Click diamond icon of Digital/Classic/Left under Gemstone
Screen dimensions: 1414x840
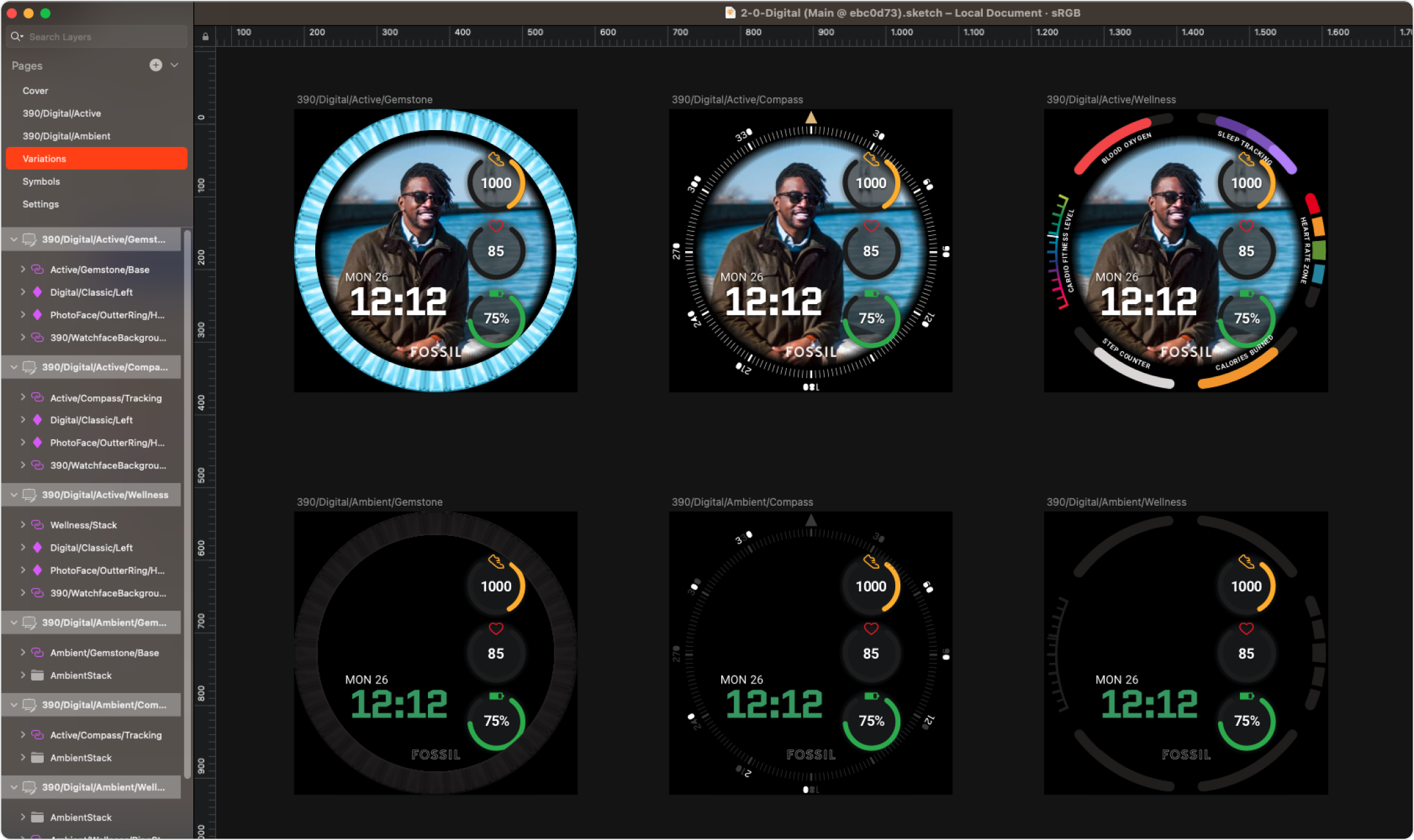37,292
